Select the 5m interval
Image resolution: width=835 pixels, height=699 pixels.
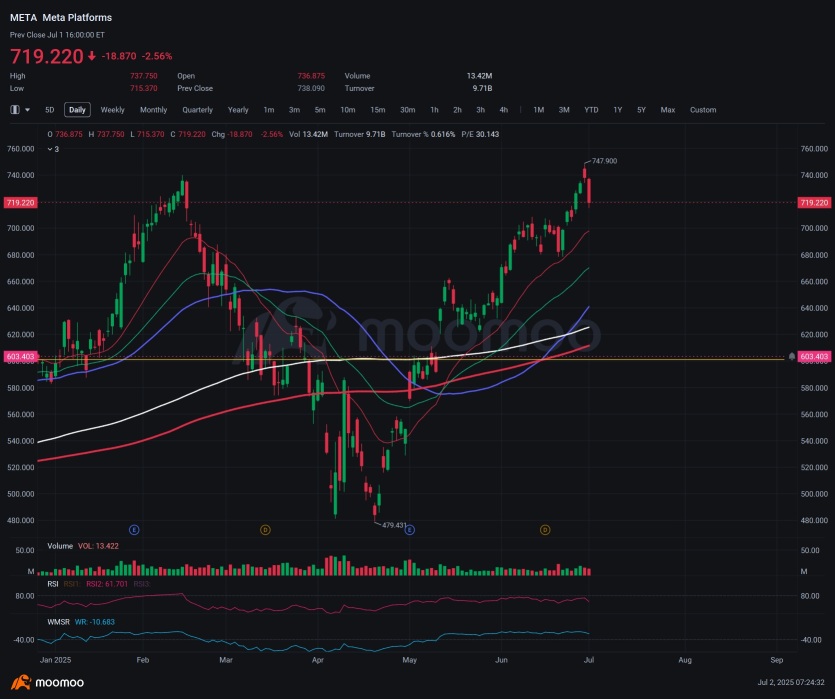tap(320, 110)
